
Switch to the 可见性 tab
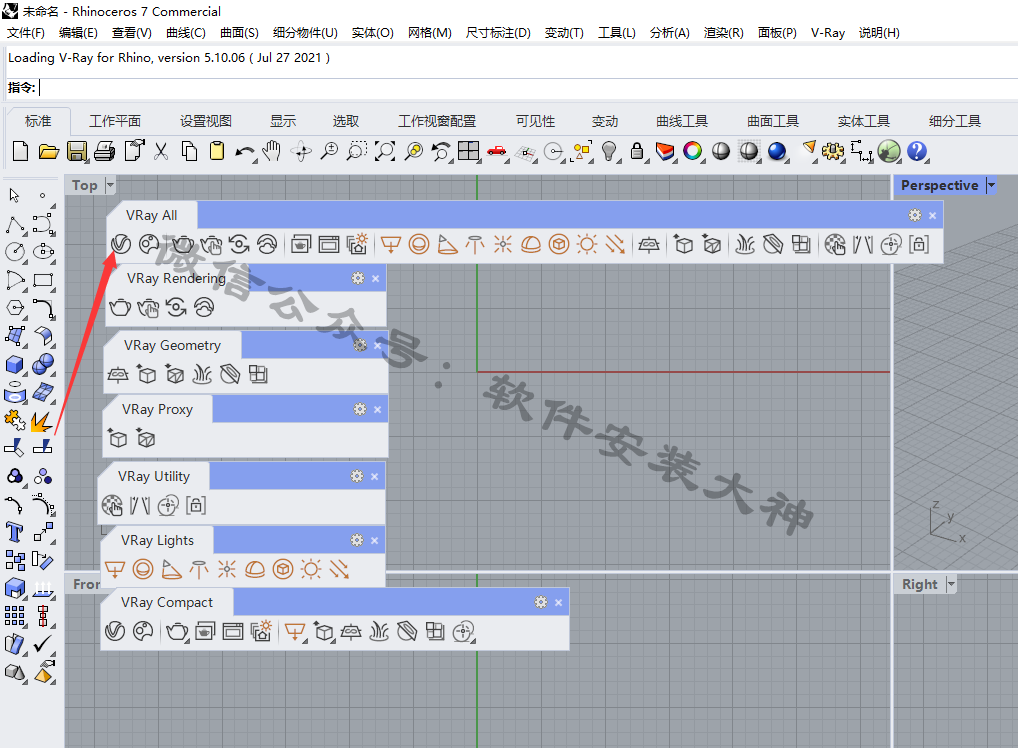click(535, 121)
